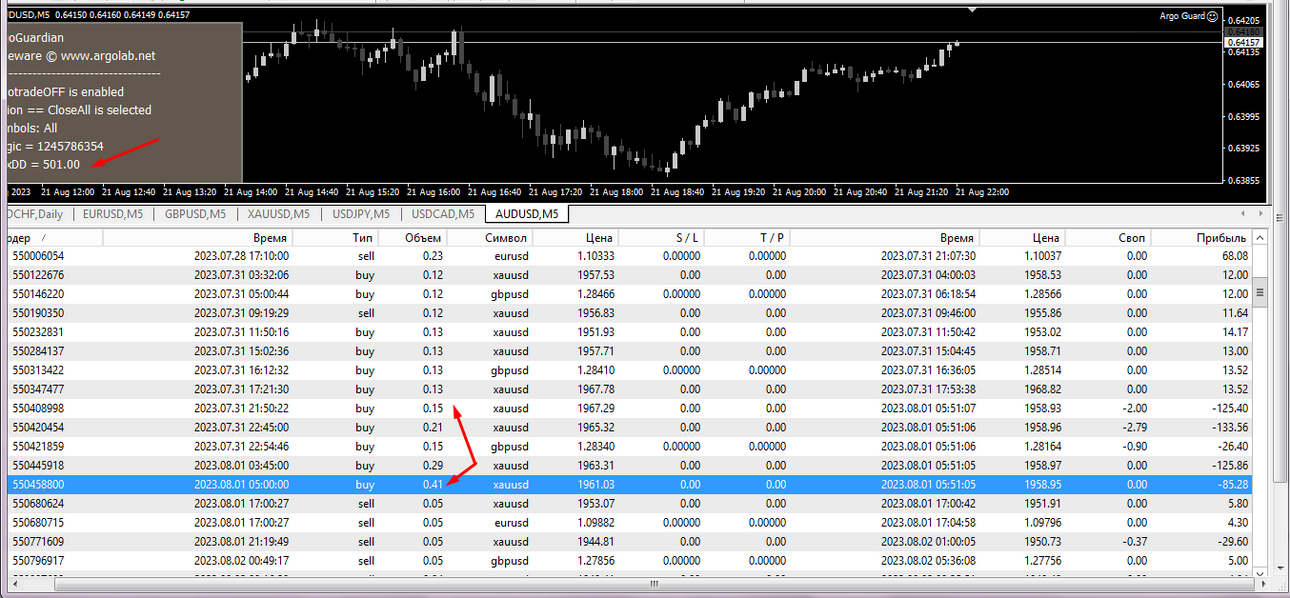Click the volume cell 0.29
This screenshot has width=1290, height=598.
coord(432,465)
